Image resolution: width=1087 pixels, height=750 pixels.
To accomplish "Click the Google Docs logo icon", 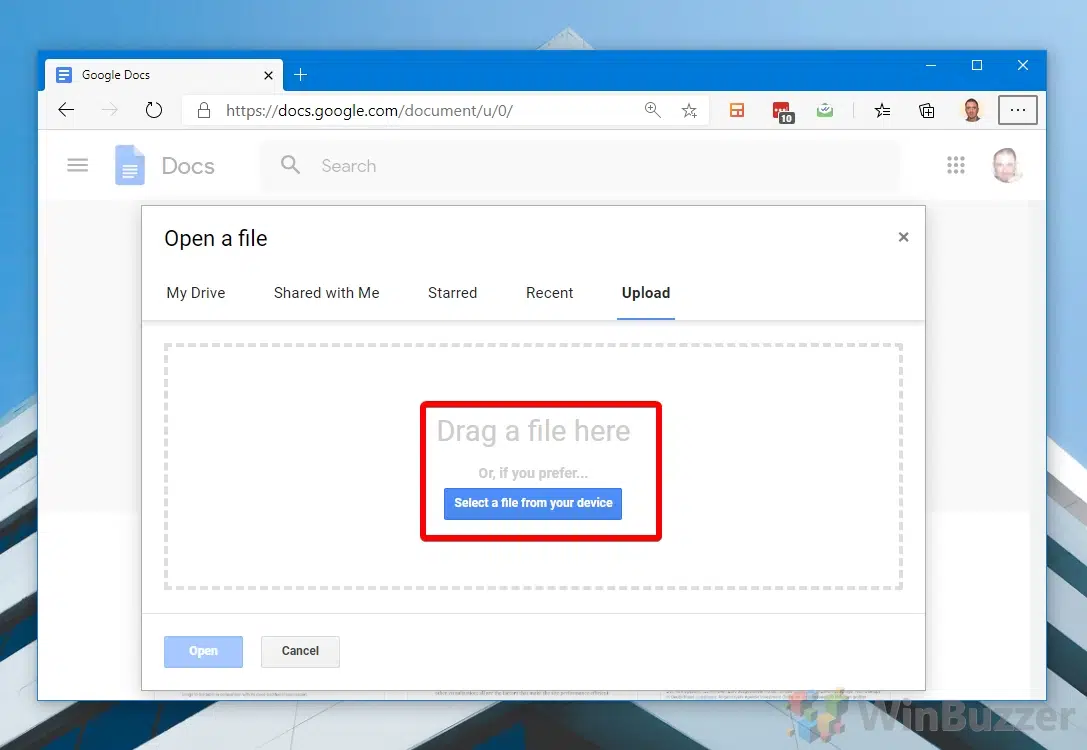I will [x=130, y=165].
